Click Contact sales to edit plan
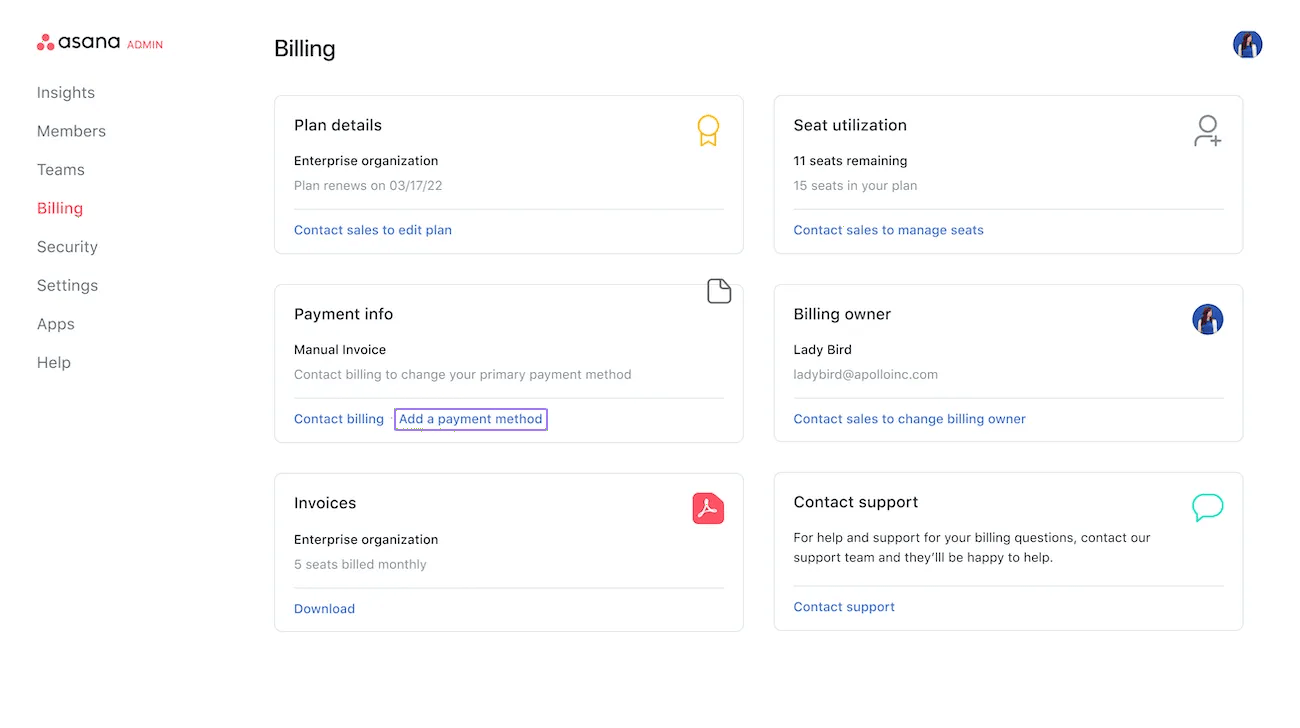The width and height of the screenshot is (1300, 728). [x=373, y=230]
